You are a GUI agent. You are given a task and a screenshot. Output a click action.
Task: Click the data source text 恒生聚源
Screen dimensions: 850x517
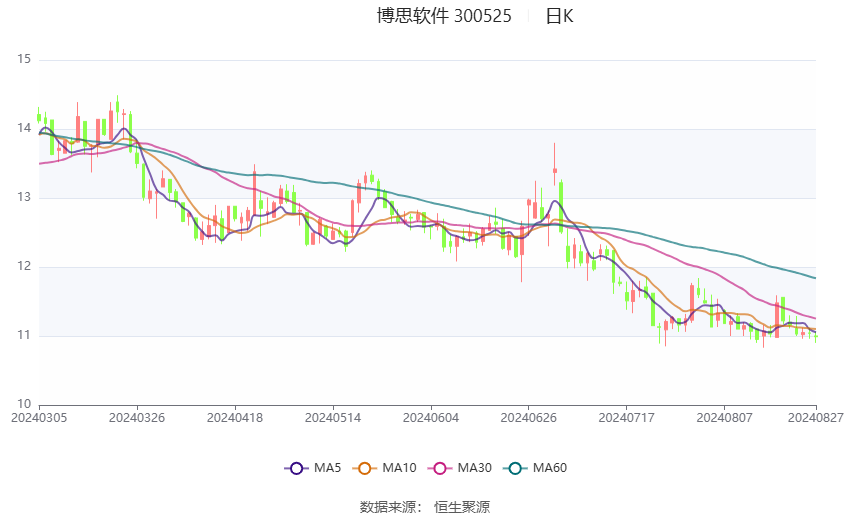click(x=462, y=507)
